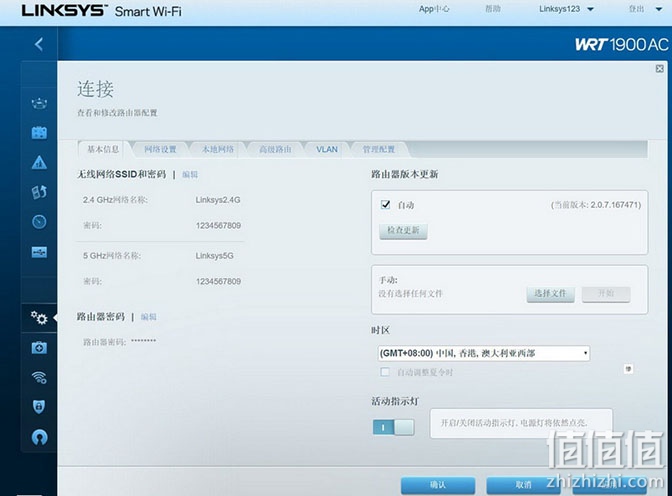Image resolution: width=672 pixels, height=496 pixels.
Task: Click the Linksys2.4G network name value
Action: pos(218,200)
